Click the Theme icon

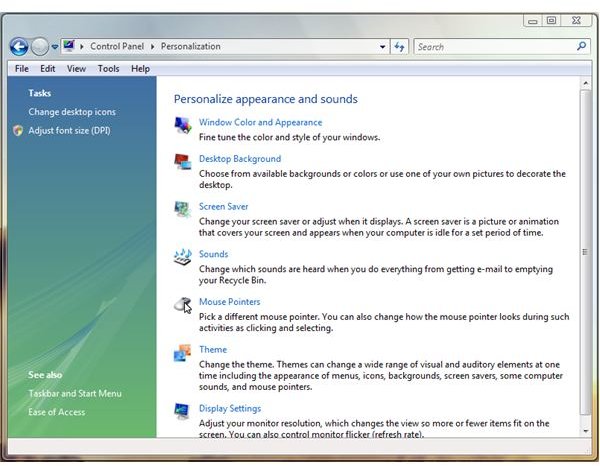click(183, 353)
